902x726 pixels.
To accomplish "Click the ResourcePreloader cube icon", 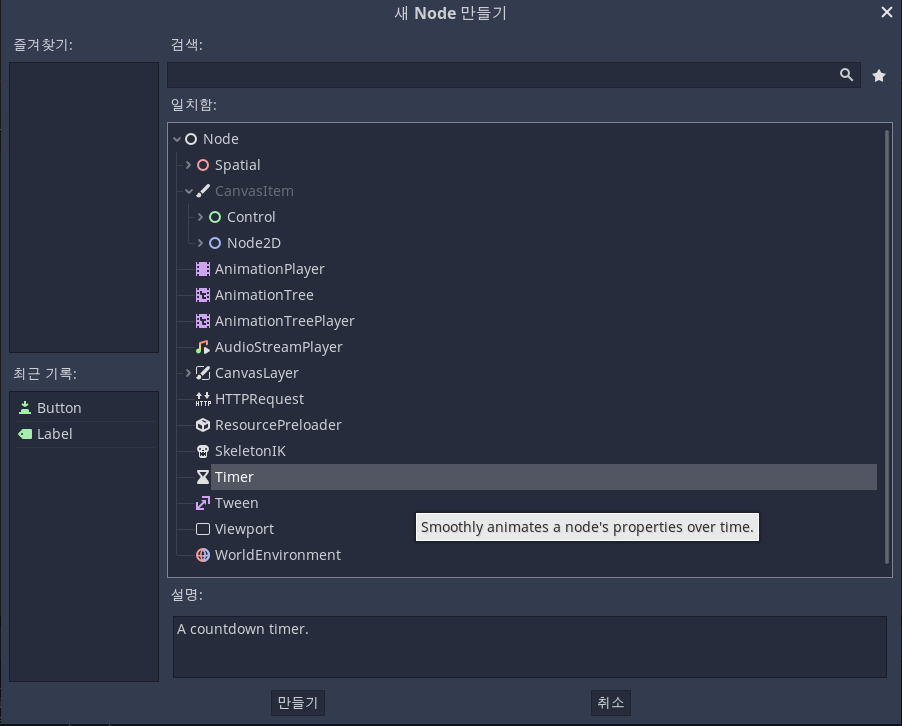I will pyautogui.click(x=203, y=425).
